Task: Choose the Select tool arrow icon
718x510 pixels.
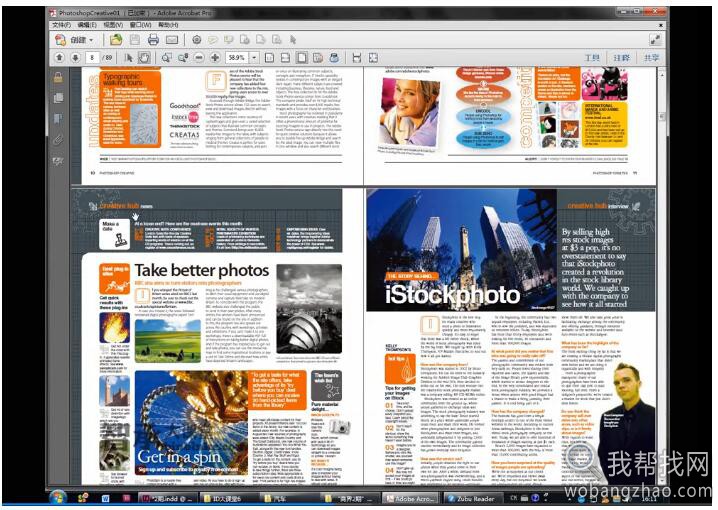Action: click(x=129, y=58)
